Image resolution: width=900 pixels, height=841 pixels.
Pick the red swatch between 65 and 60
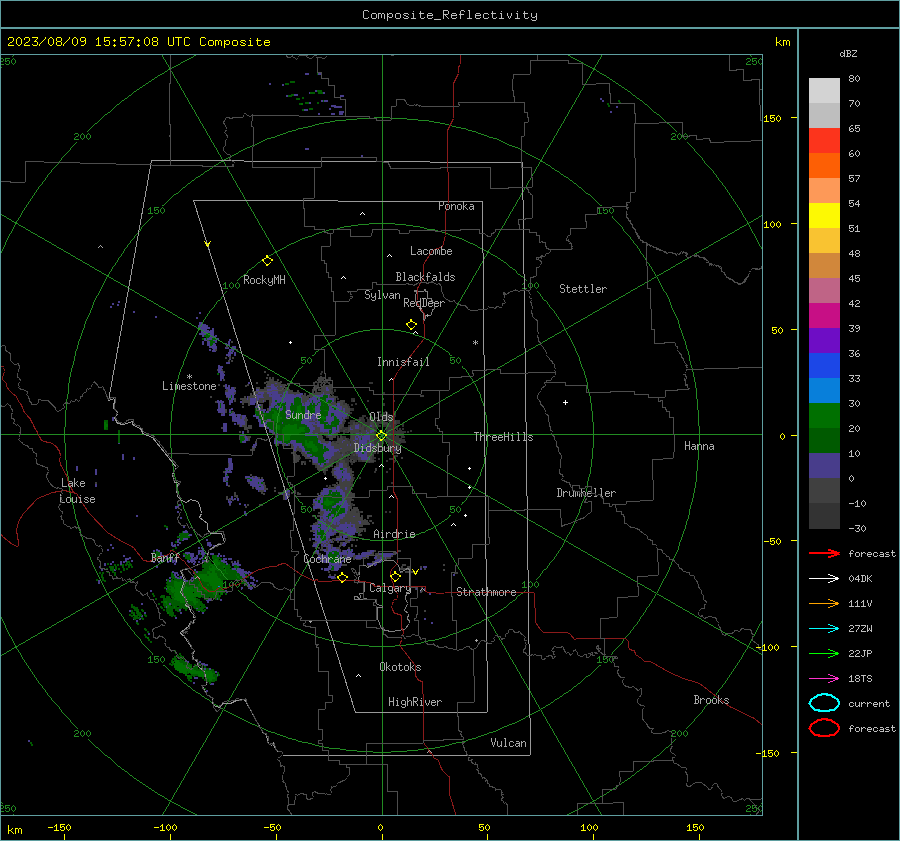824,141
